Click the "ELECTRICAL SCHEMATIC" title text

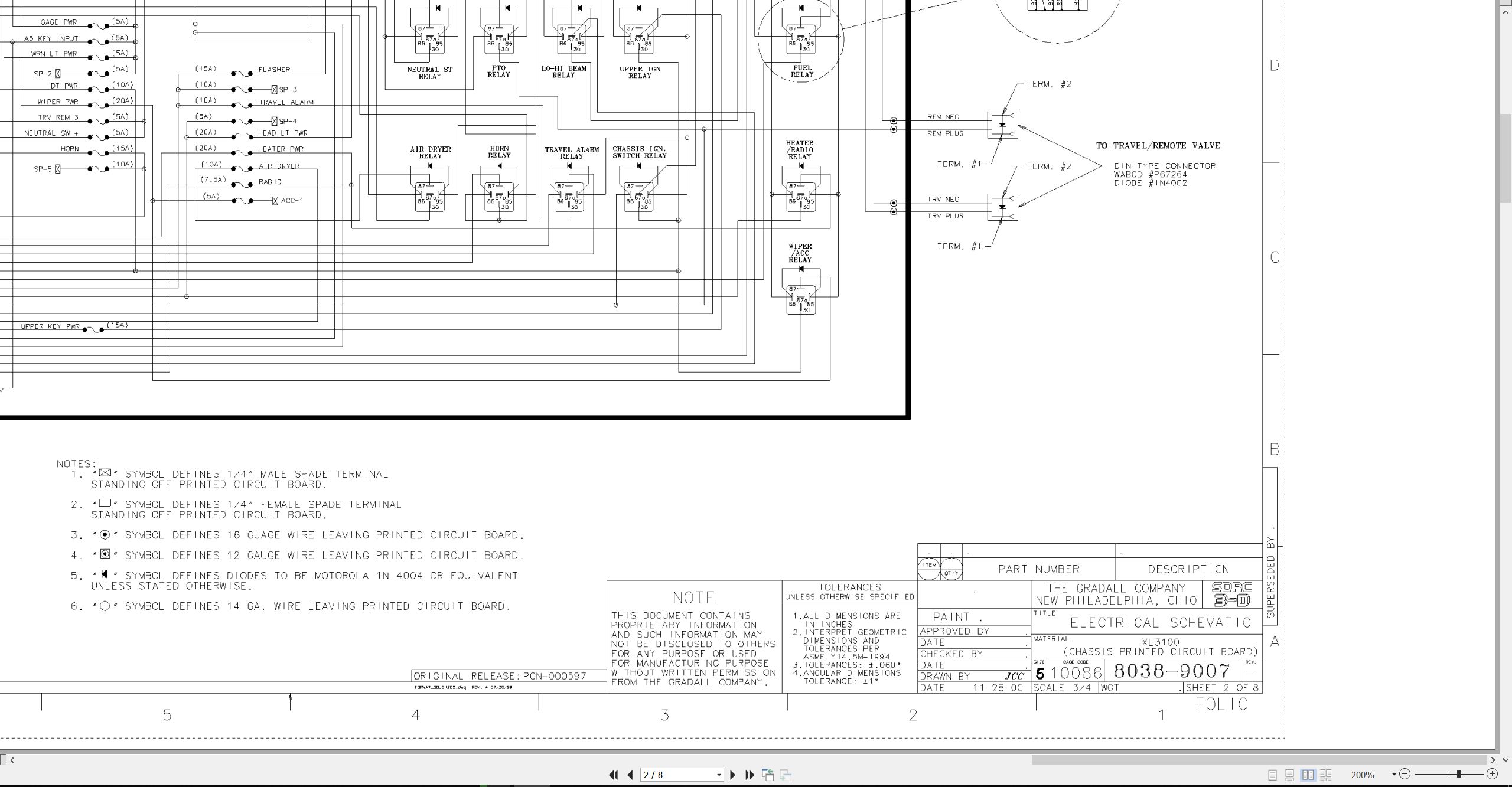1161,623
